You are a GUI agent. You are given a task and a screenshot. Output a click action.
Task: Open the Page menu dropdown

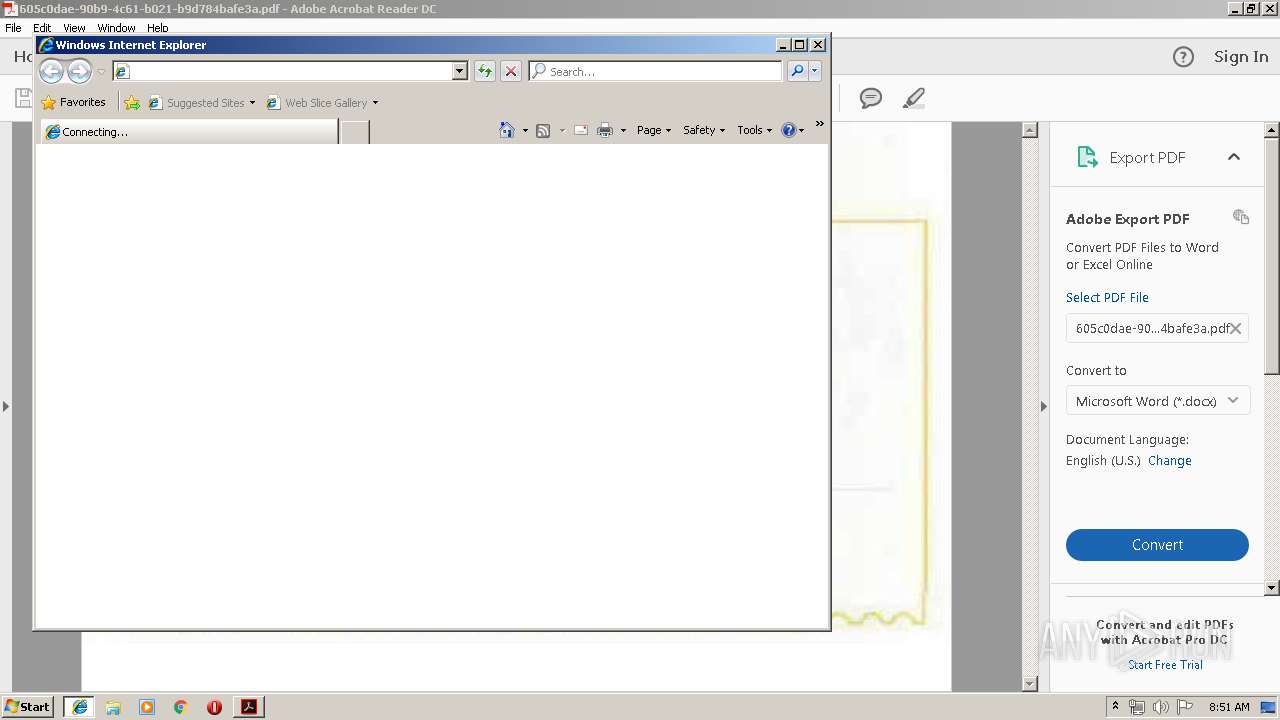(x=654, y=130)
